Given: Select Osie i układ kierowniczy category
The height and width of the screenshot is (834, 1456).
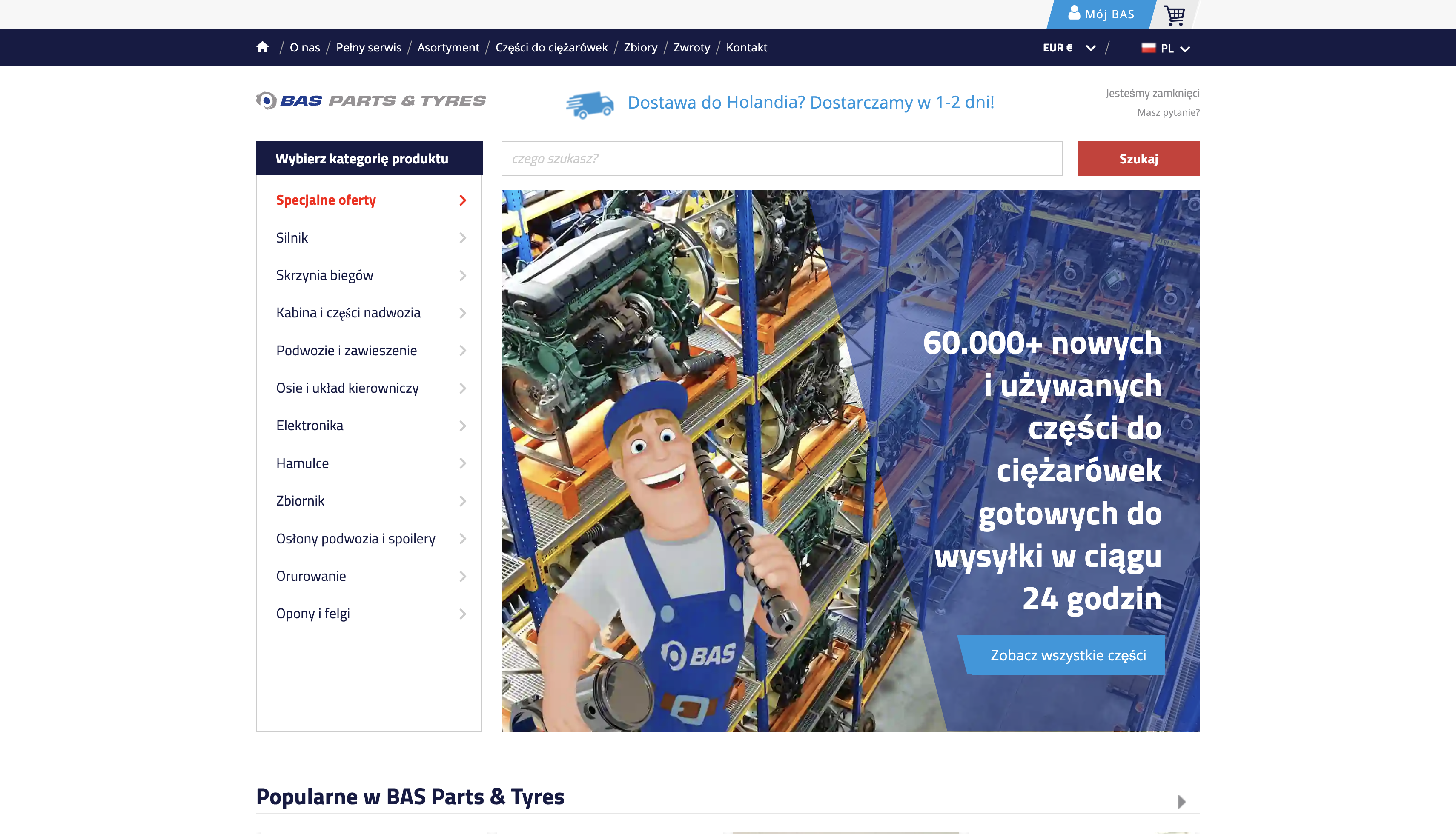Looking at the screenshot, I should [x=348, y=388].
